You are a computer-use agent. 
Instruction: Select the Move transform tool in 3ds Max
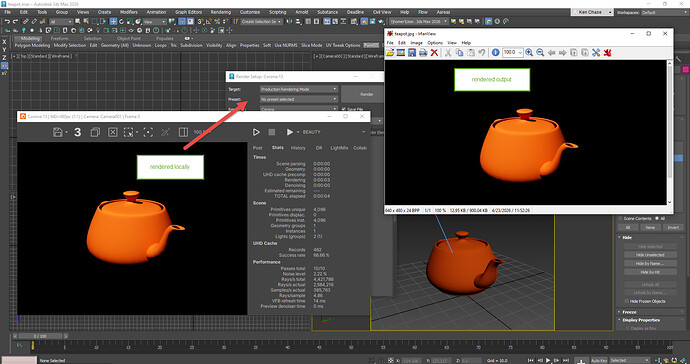114,21
